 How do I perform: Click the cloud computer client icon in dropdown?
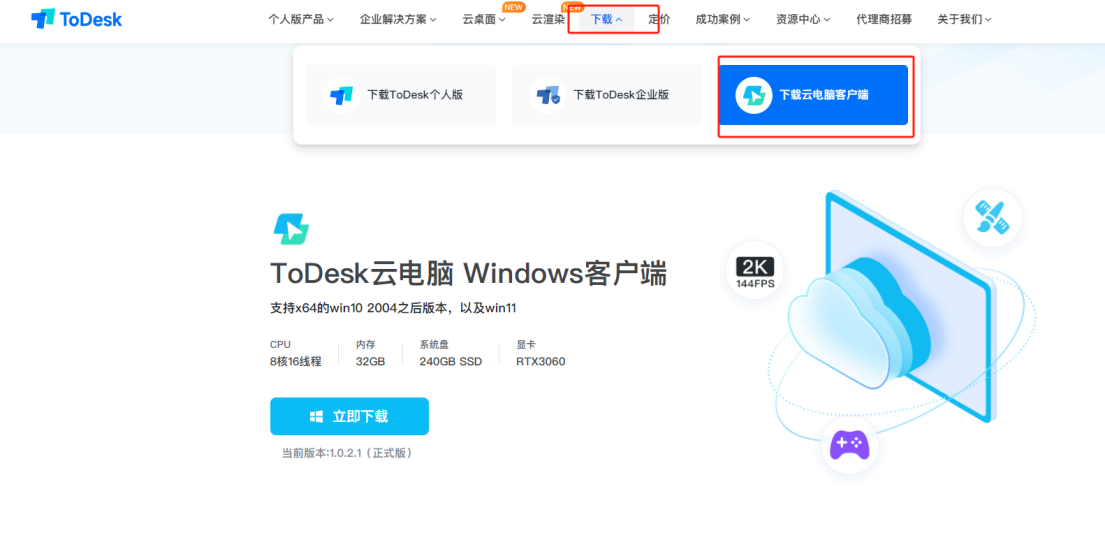coord(753,95)
